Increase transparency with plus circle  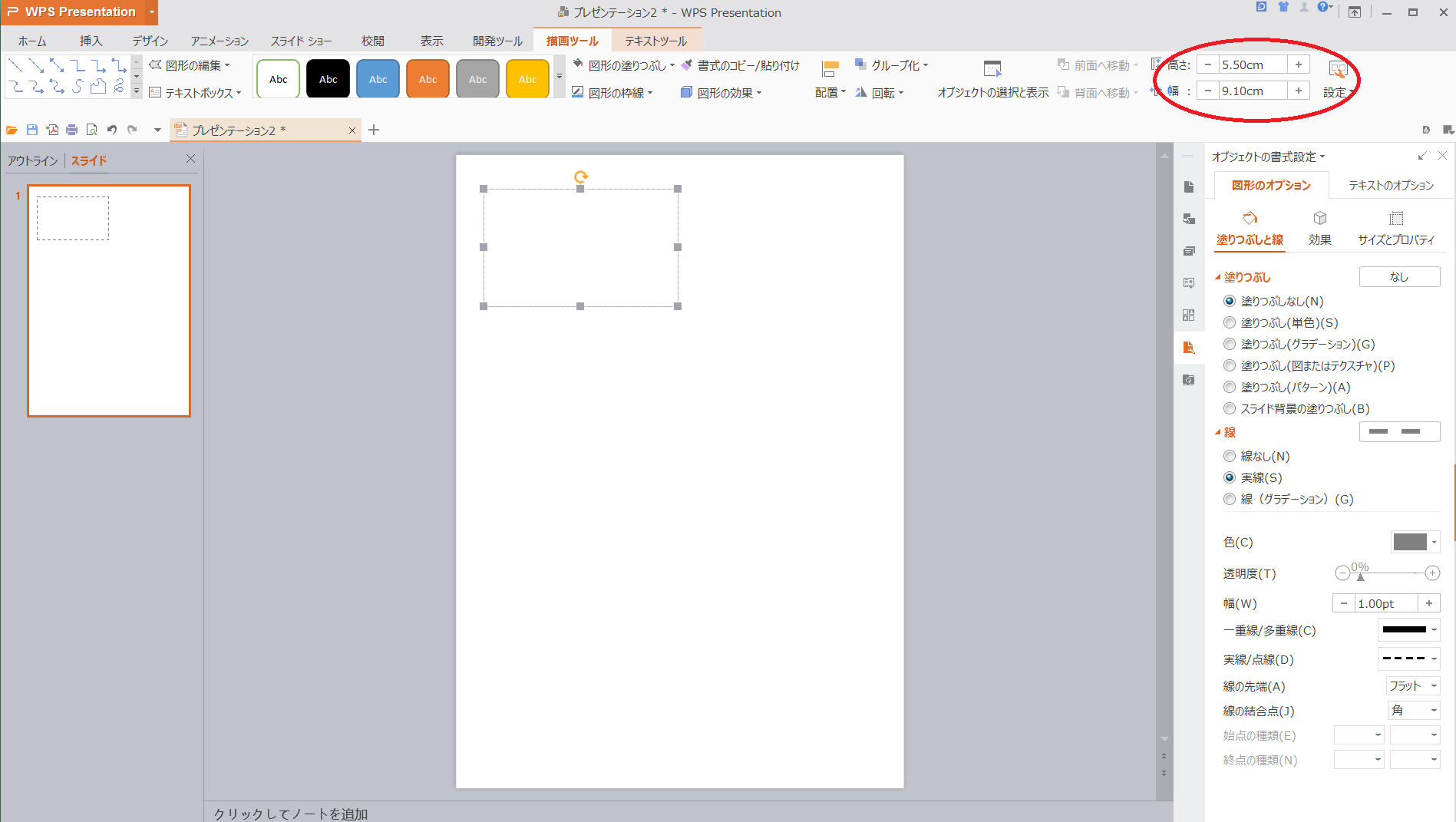1432,573
